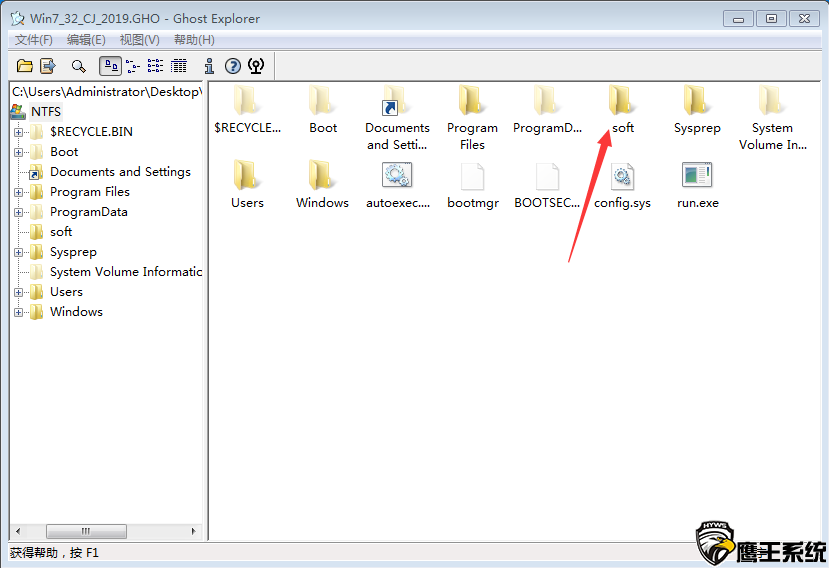Select Documents and Settings in tree

[120, 172]
